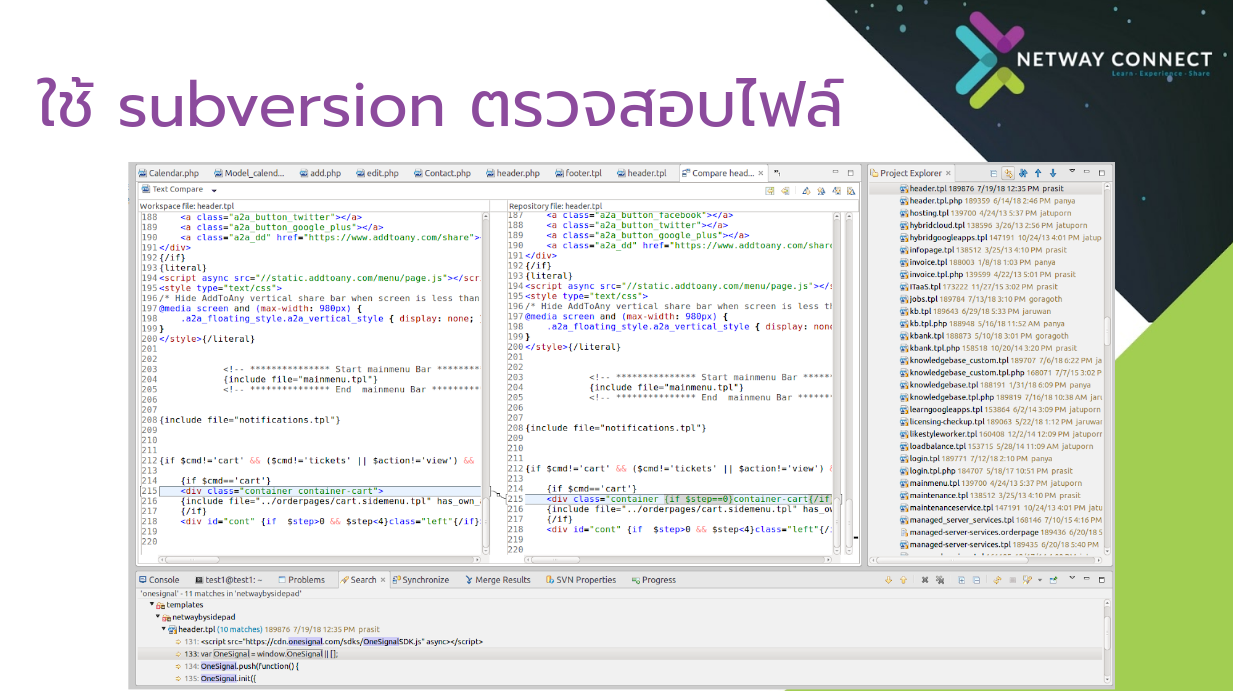Click the leftmost icon in the compare toolbar

point(770,190)
